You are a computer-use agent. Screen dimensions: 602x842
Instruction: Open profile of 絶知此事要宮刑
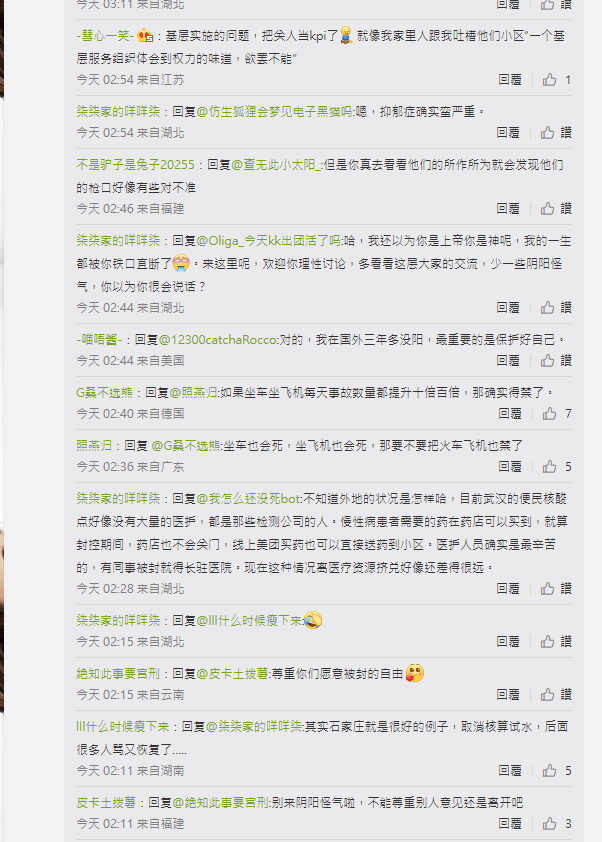click(118, 673)
